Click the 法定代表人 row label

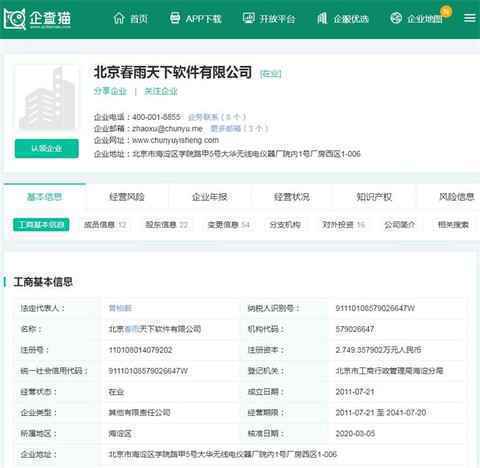pyautogui.click(x=42, y=308)
